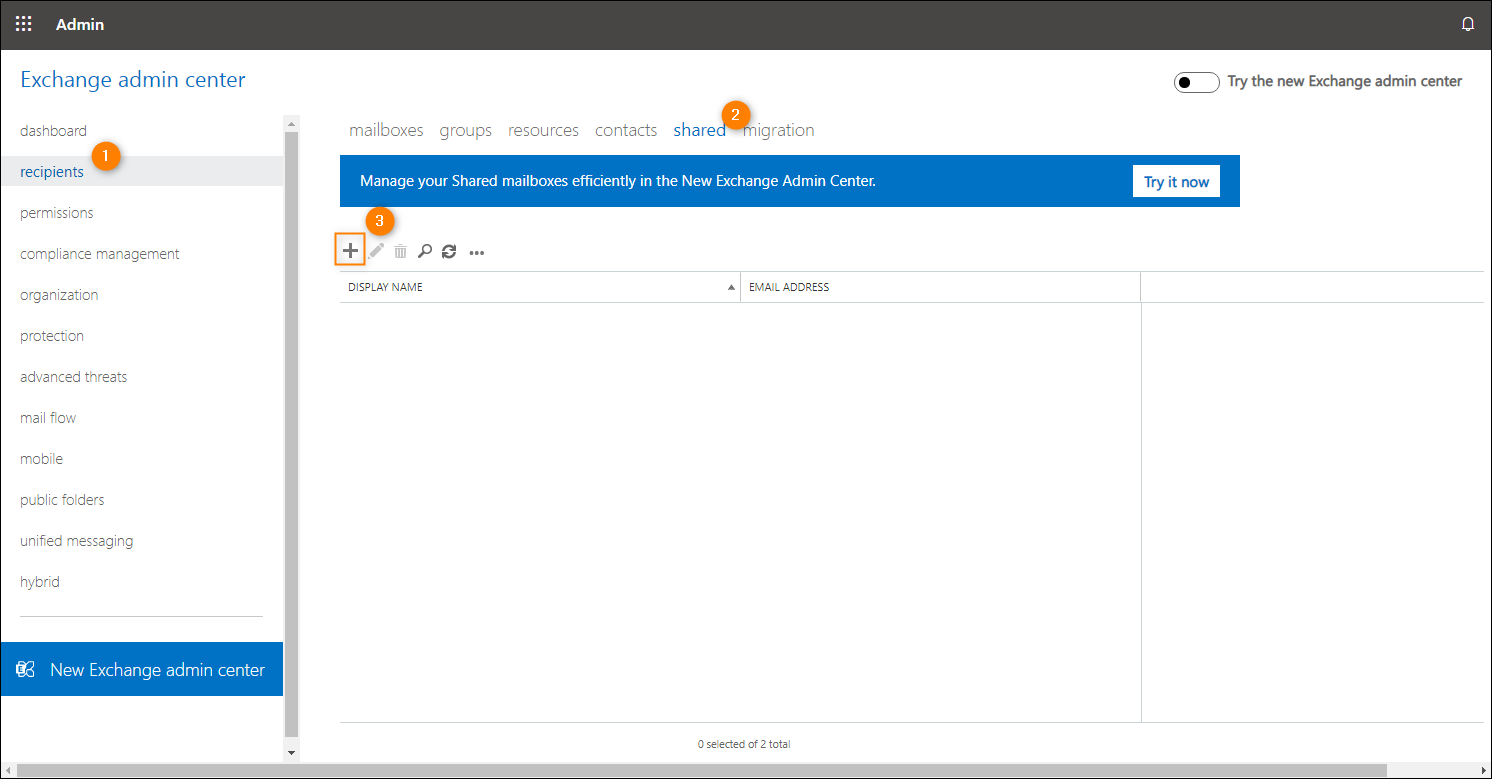Click the horizontal scrollbar at the bottom
This screenshot has height=779, width=1492.
[702, 770]
